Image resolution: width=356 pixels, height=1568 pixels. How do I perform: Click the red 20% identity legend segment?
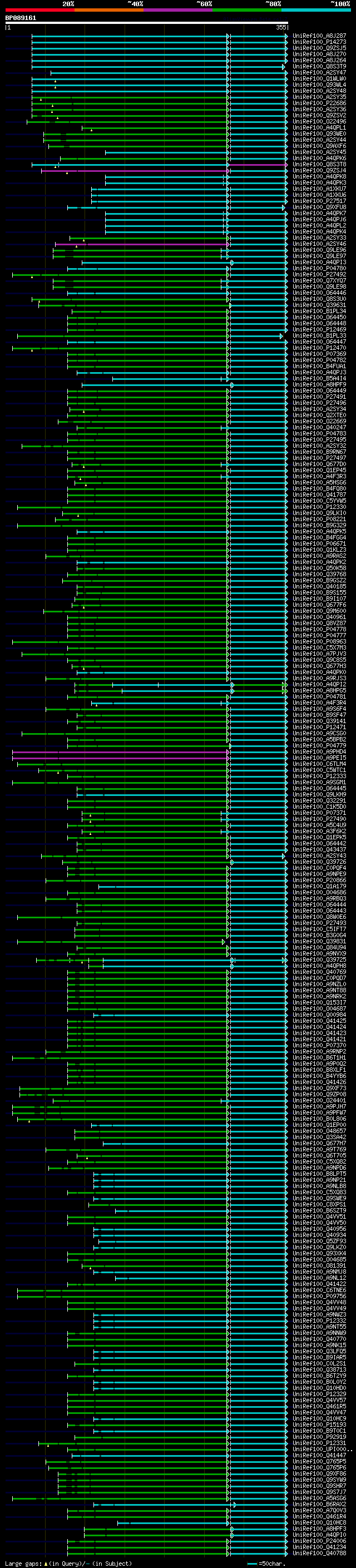click(x=39, y=10)
